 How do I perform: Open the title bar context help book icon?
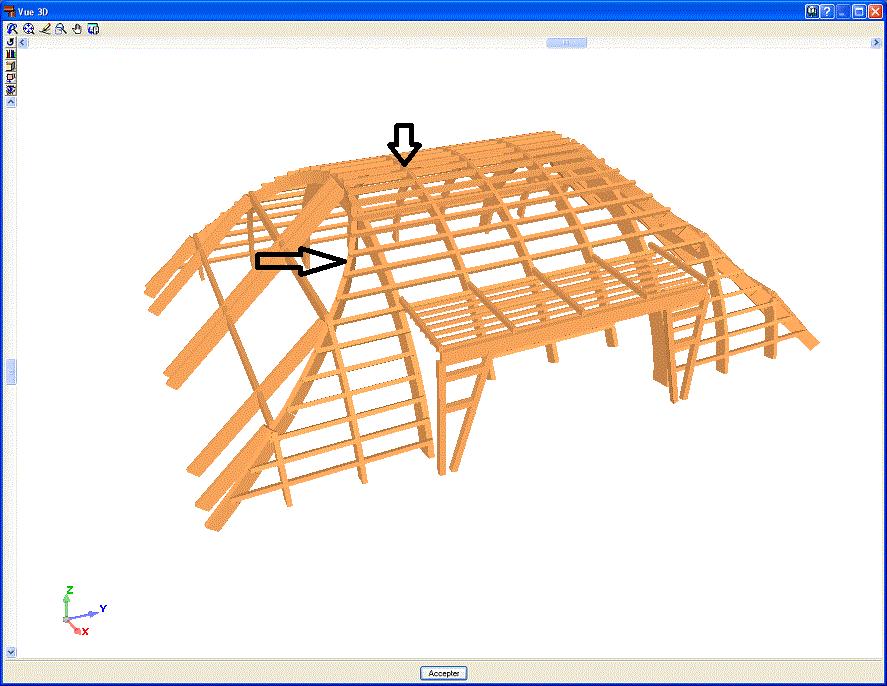pos(812,11)
